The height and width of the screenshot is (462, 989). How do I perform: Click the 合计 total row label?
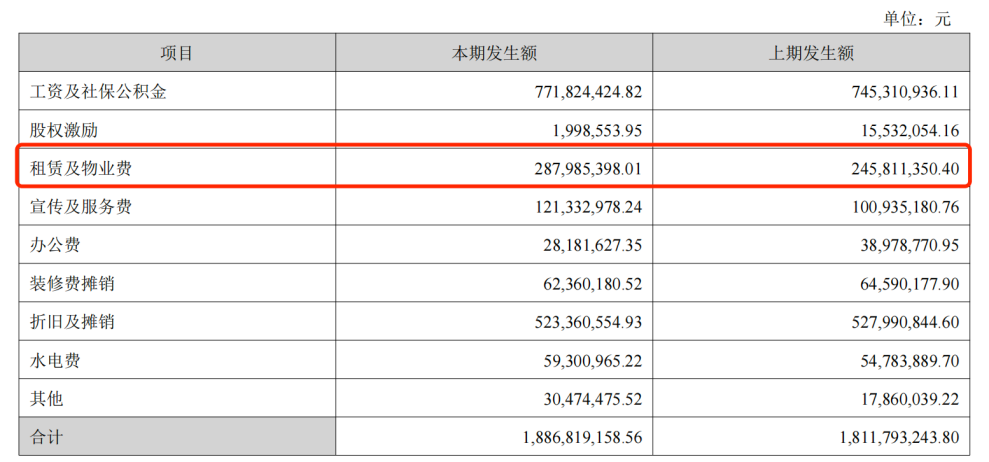pos(47,437)
